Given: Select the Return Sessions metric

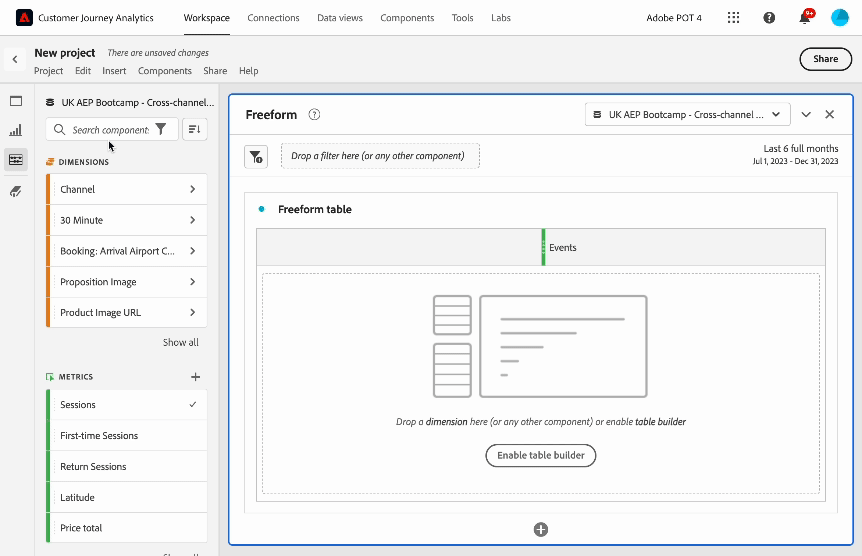Looking at the screenshot, I should pyautogui.click(x=127, y=466).
